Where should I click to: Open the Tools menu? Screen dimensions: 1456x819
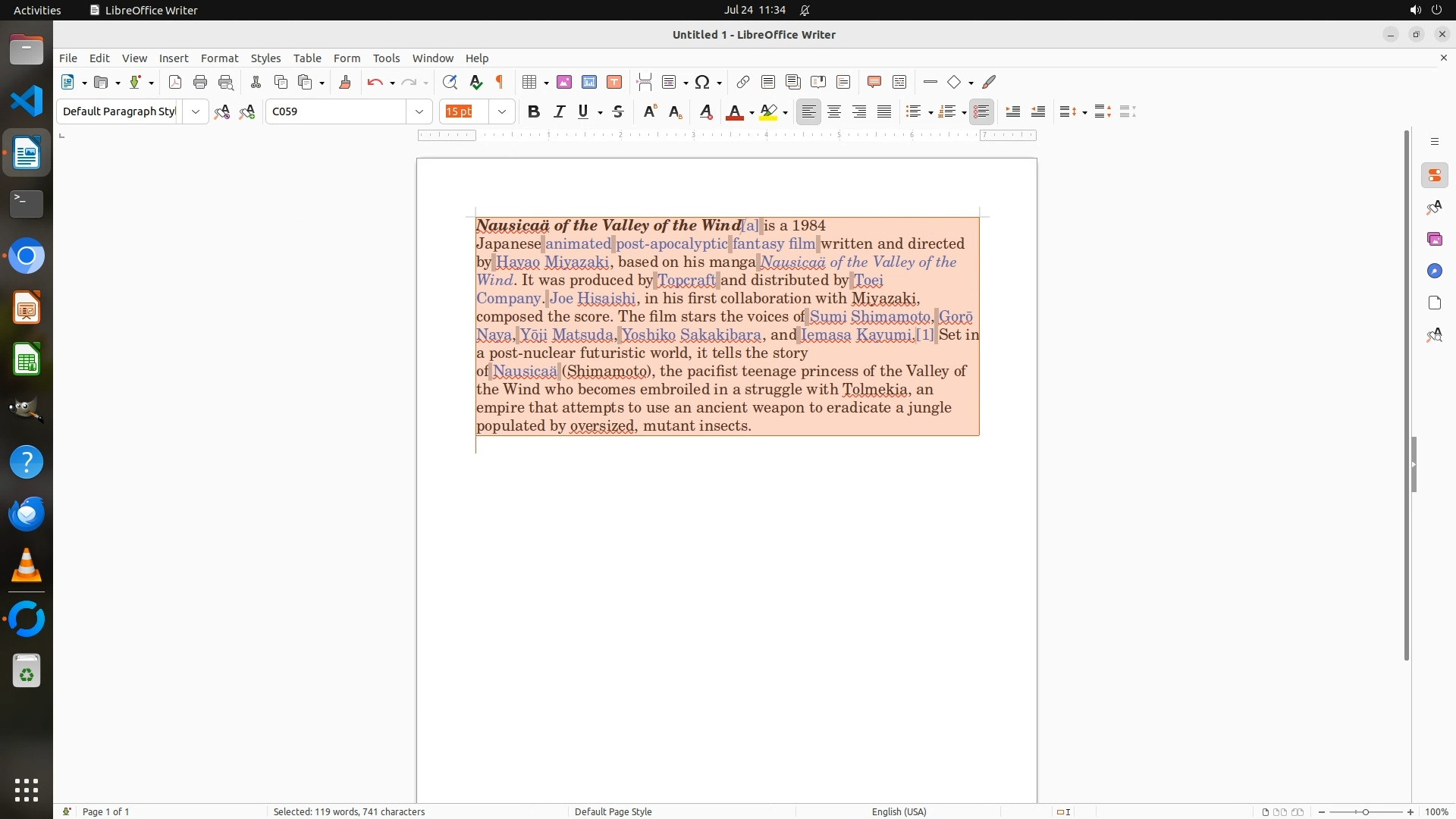click(386, 58)
